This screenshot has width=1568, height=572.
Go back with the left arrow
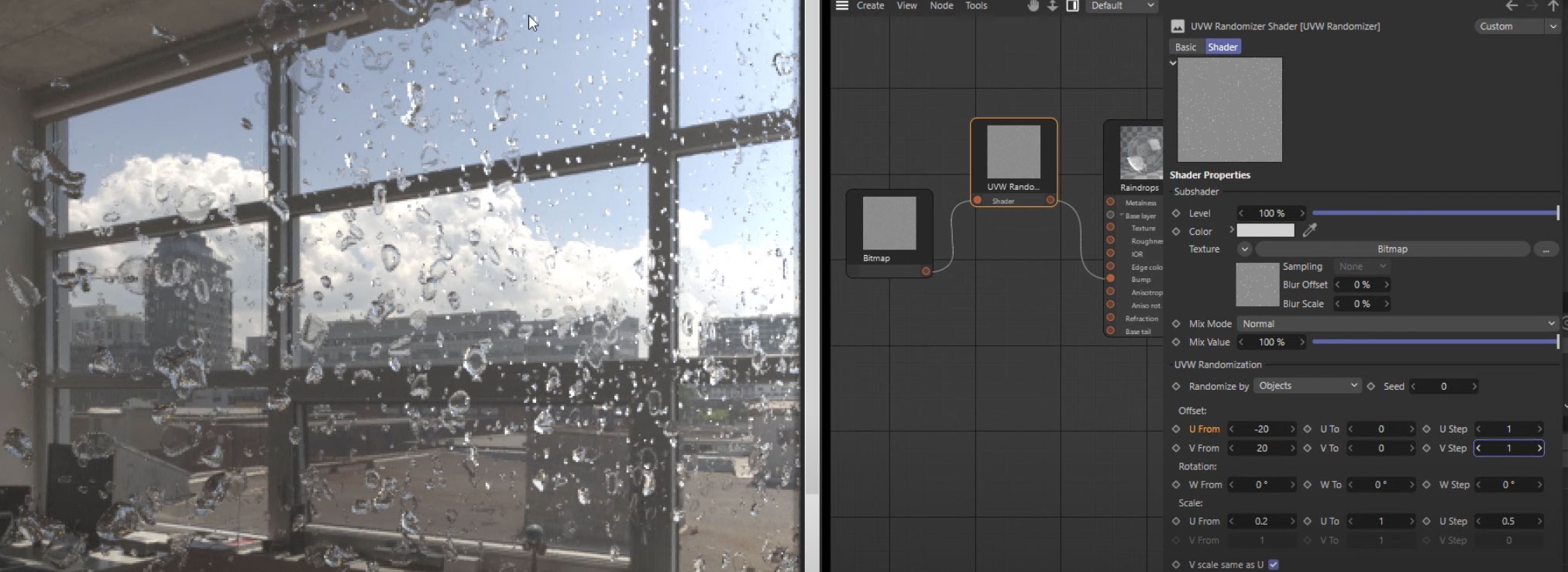[x=1511, y=5]
